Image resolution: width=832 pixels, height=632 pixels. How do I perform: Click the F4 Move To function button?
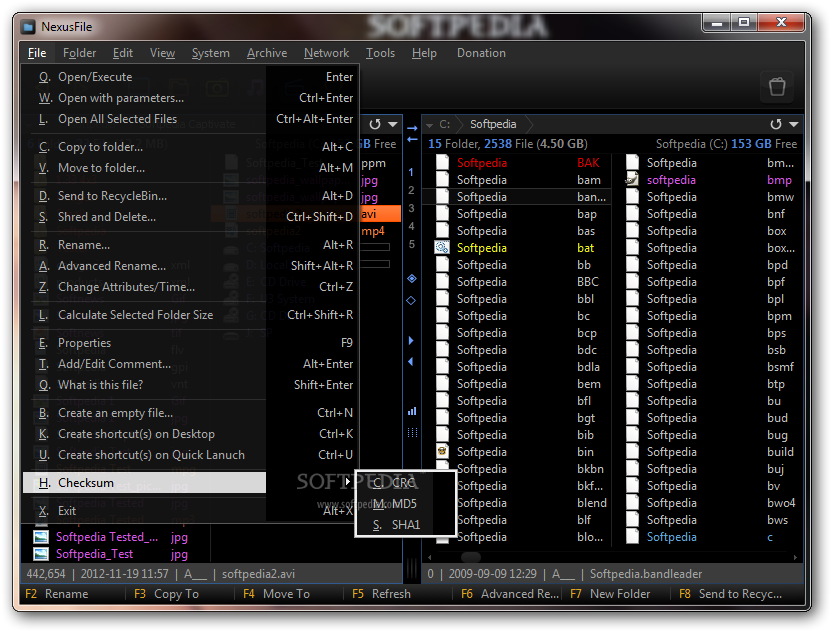coord(276,594)
